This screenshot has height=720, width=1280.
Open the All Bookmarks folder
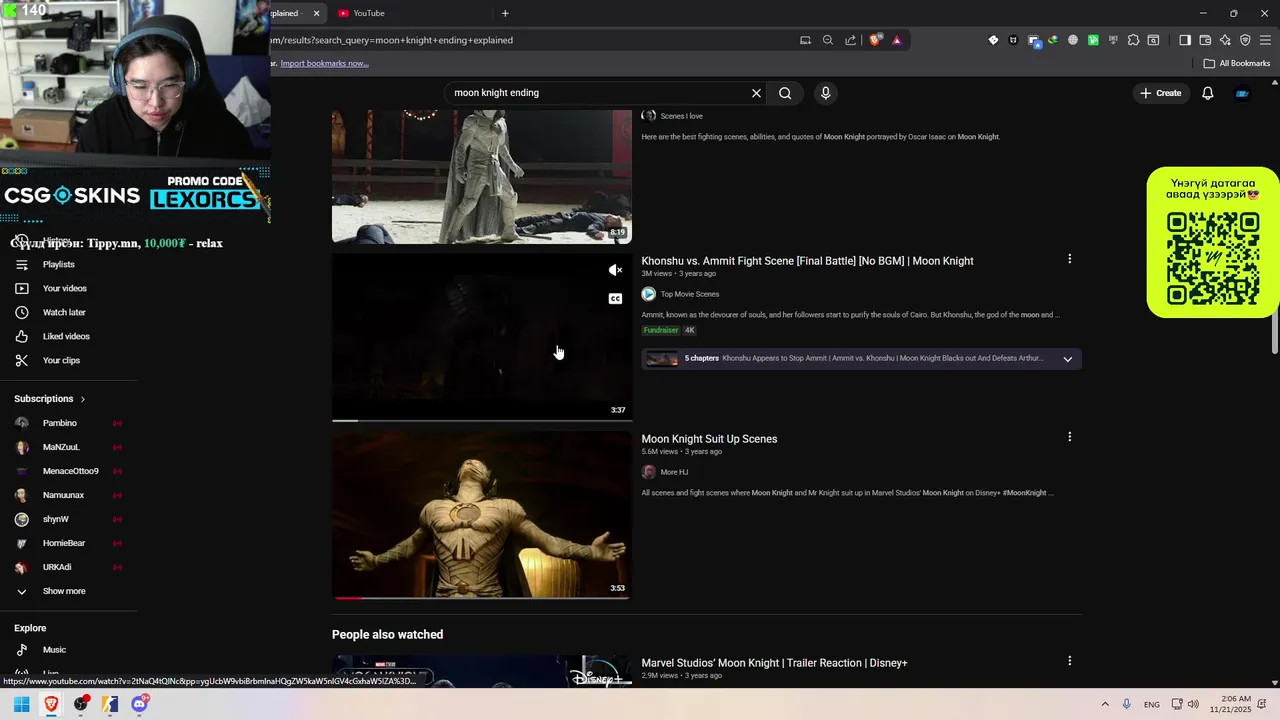[x=1237, y=63]
